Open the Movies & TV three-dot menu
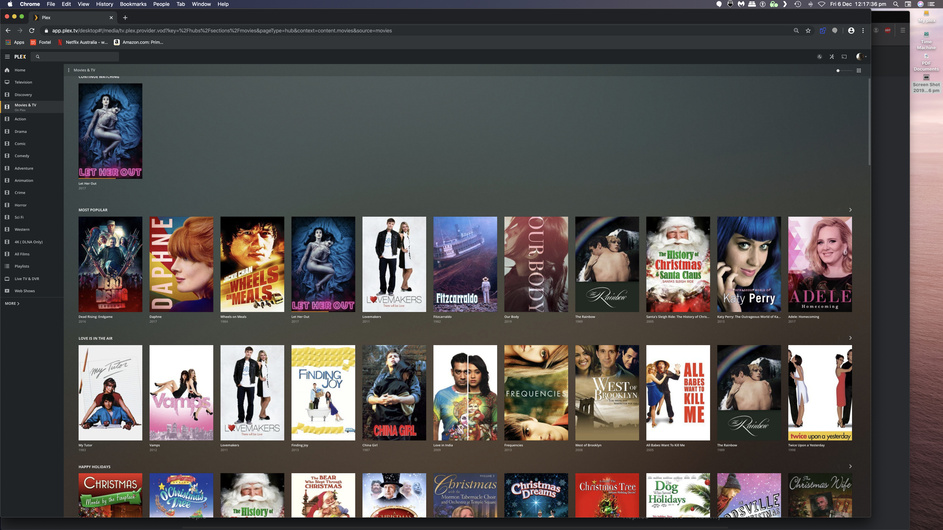943x530 pixels. coord(69,70)
